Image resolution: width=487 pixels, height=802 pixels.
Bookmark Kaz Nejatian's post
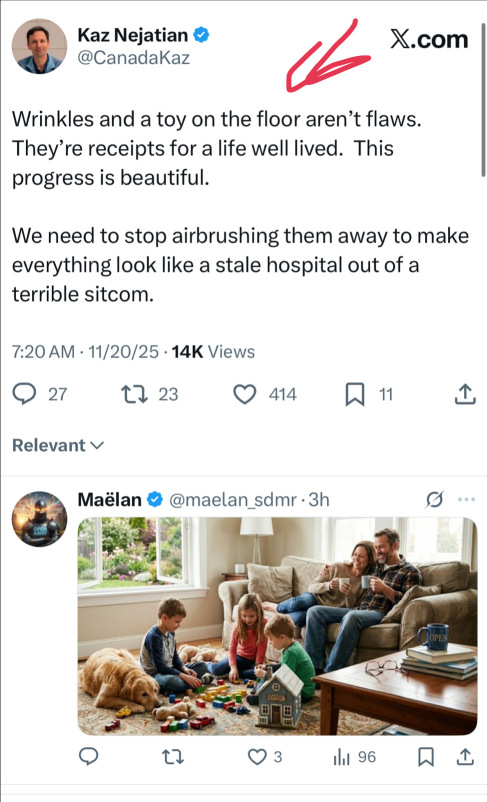coord(355,394)
